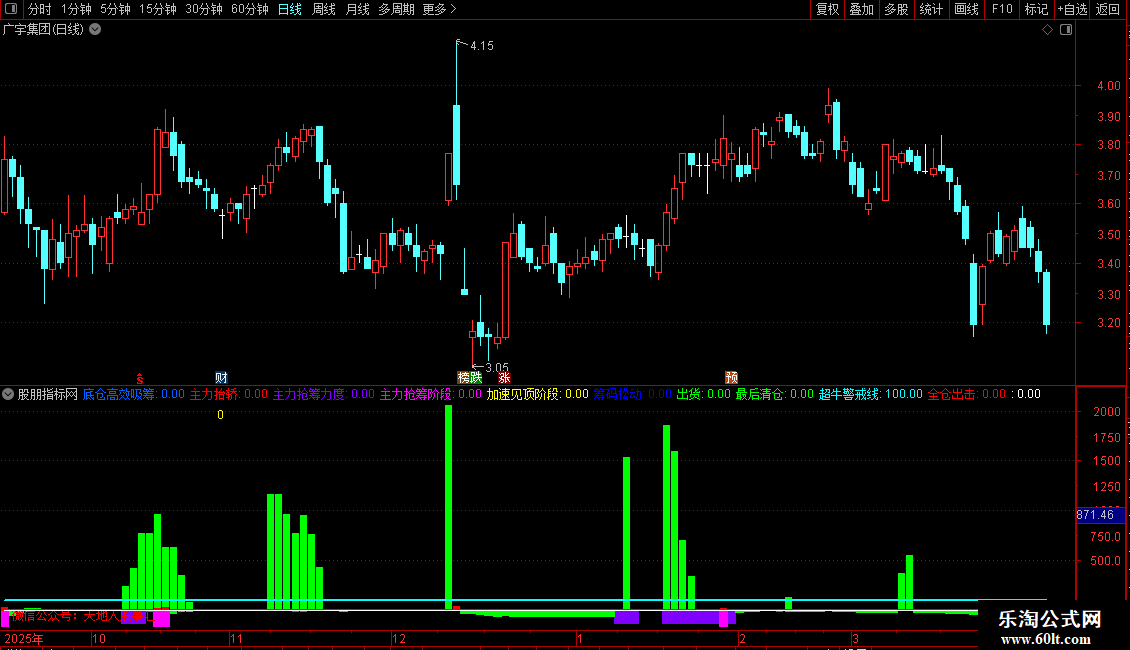Viewport: 1130px width, 650px height.
Task: Open the 广宇集团 chart dropdown arrow
Action: tap(95, 30)
